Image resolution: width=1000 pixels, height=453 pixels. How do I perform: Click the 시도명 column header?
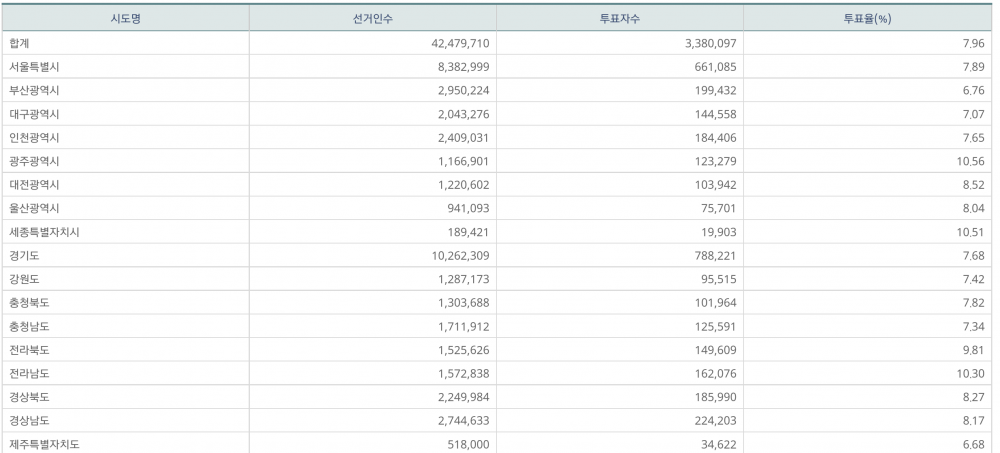(x=125, y=18)
